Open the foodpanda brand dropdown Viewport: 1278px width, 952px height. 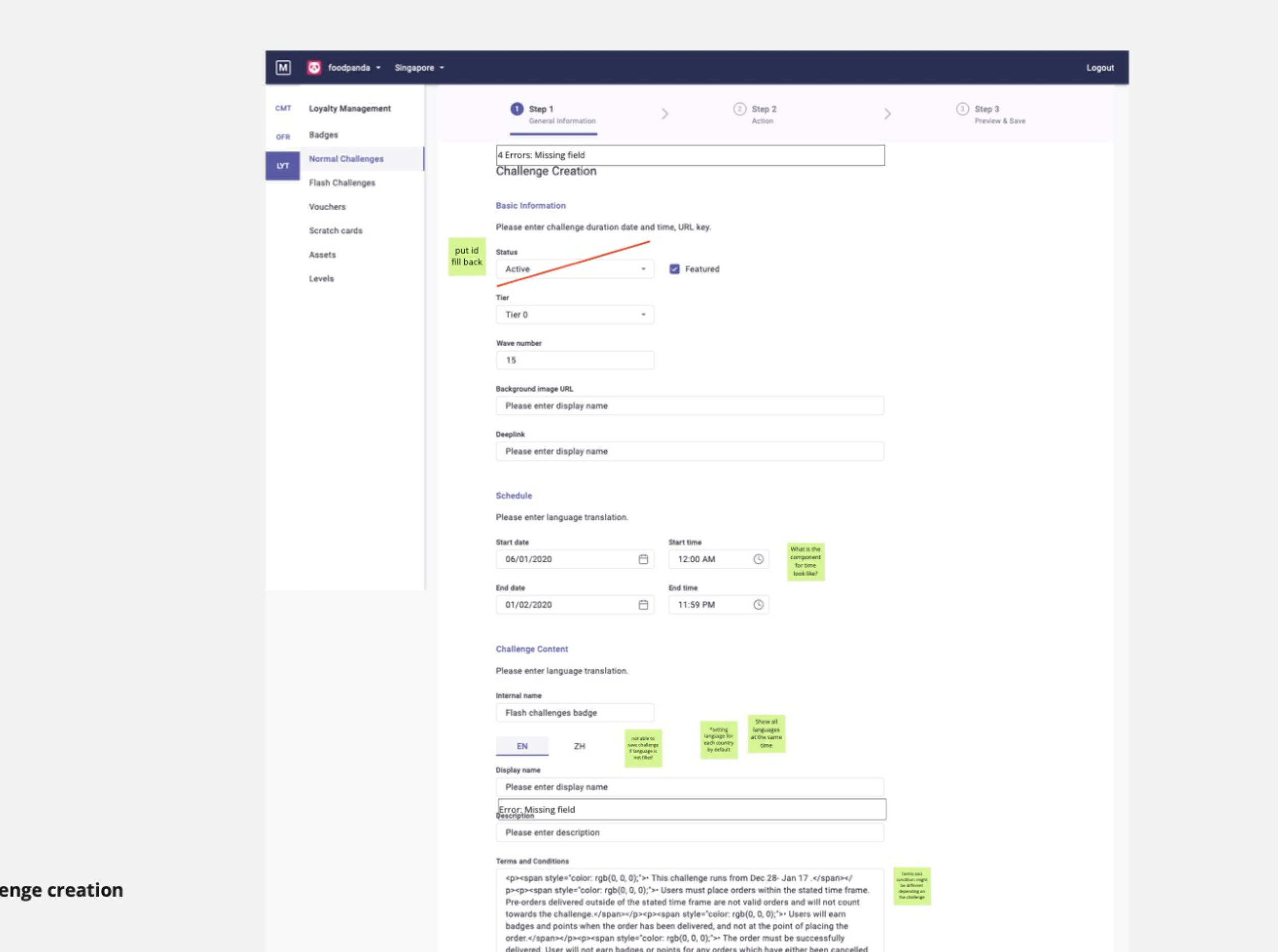click(354, 68)
